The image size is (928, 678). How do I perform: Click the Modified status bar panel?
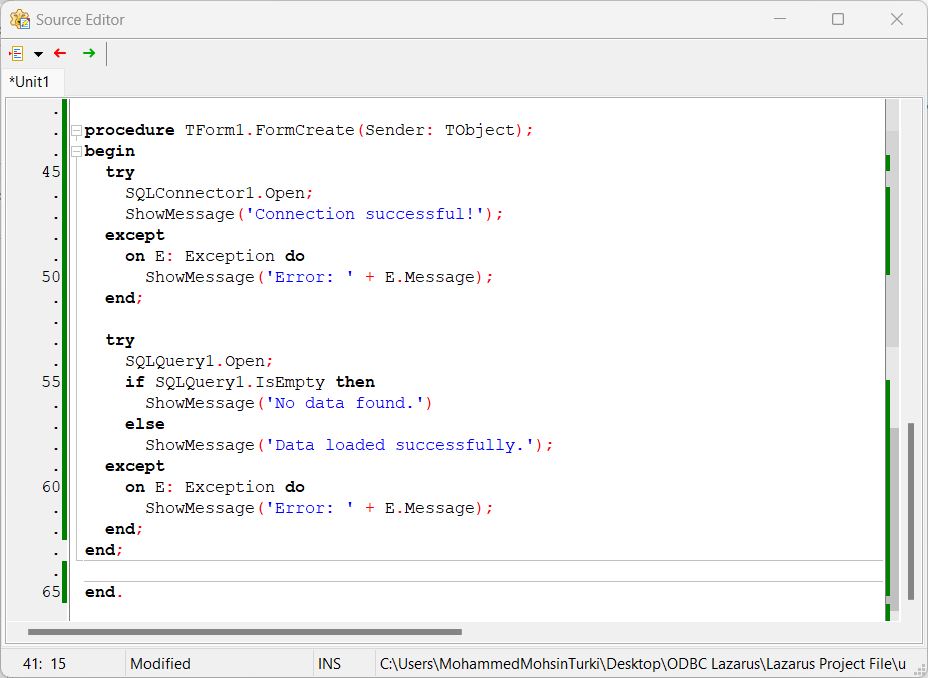pos(160,663)
